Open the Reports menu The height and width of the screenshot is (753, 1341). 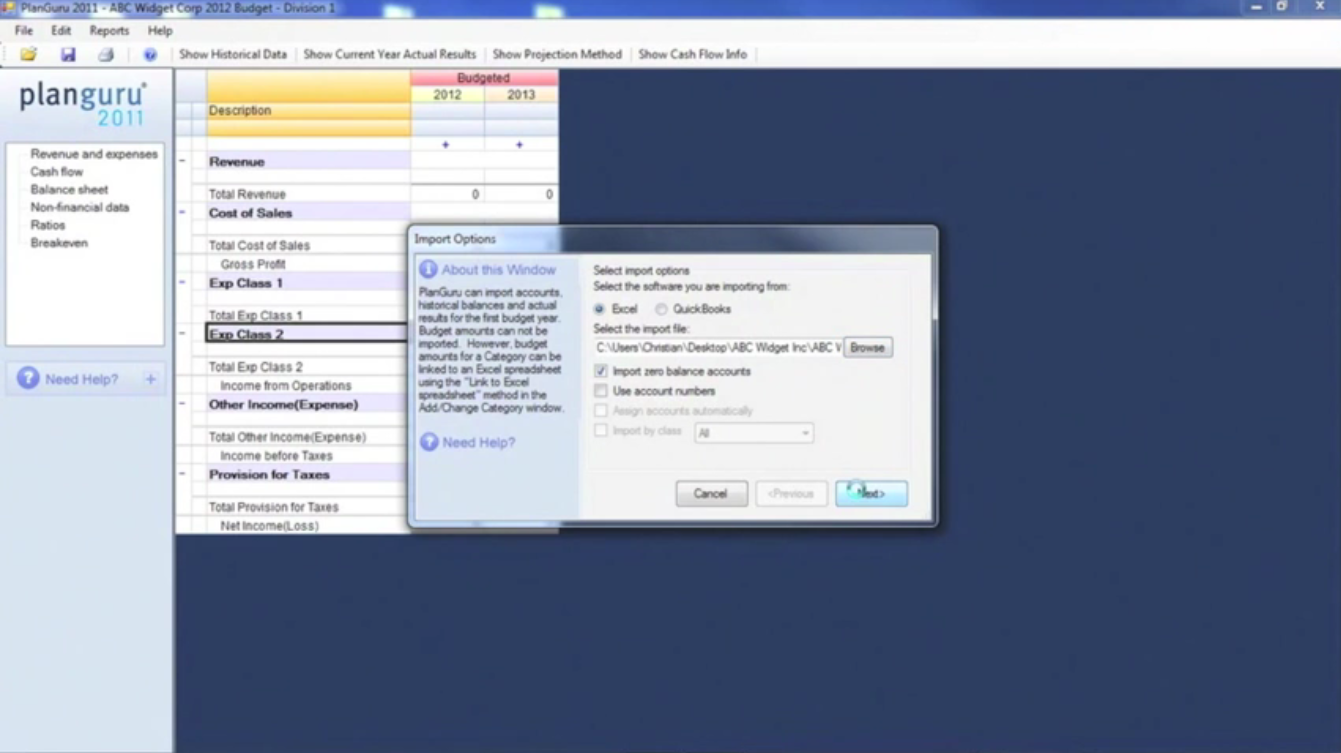coord(109,31)
